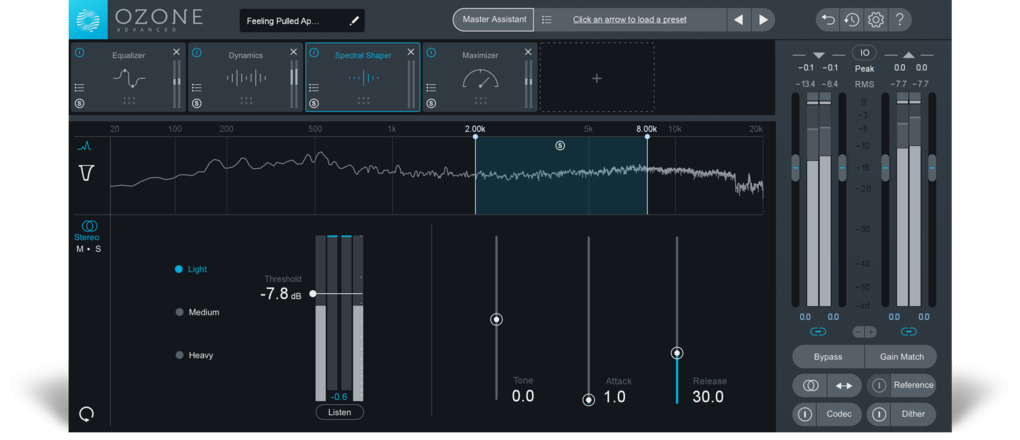Screen dimensions: 1020x440
Task: Click the Threshold slider handle
Action: (313, 294)
